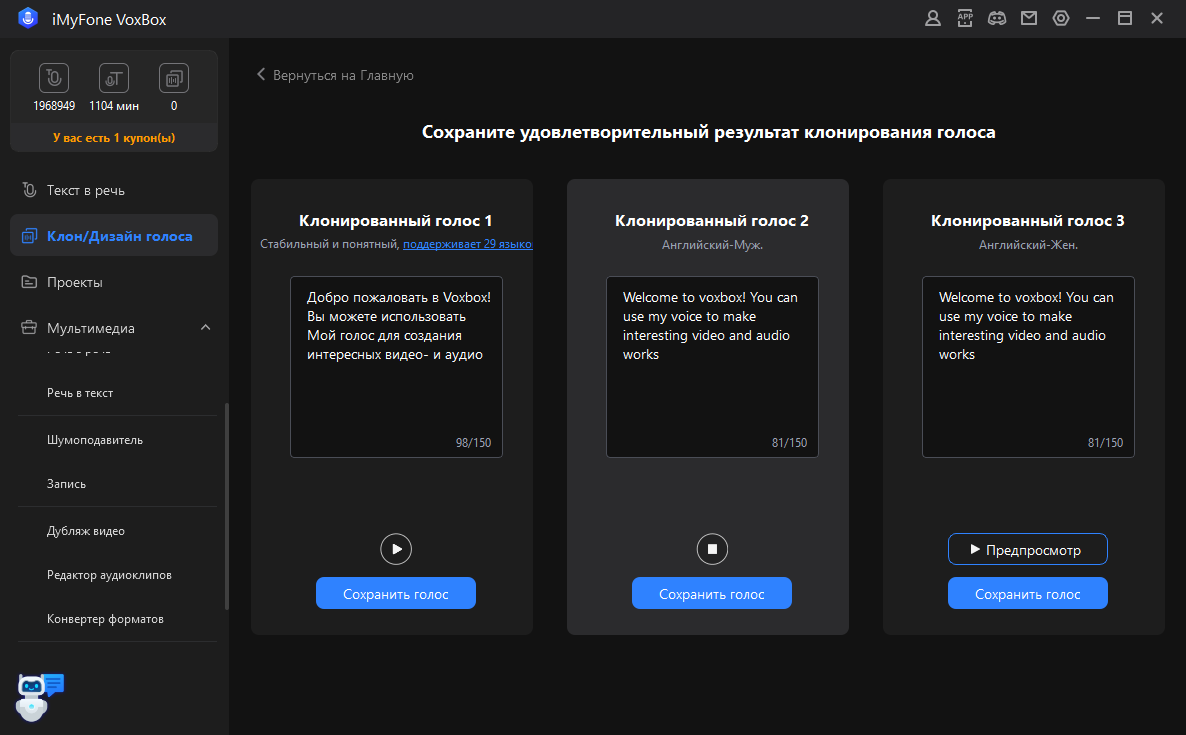Viewport: 1186px width, 735px height.
Task: Edit Russian sample text for voice 1
Action: (x=396, y=367)
